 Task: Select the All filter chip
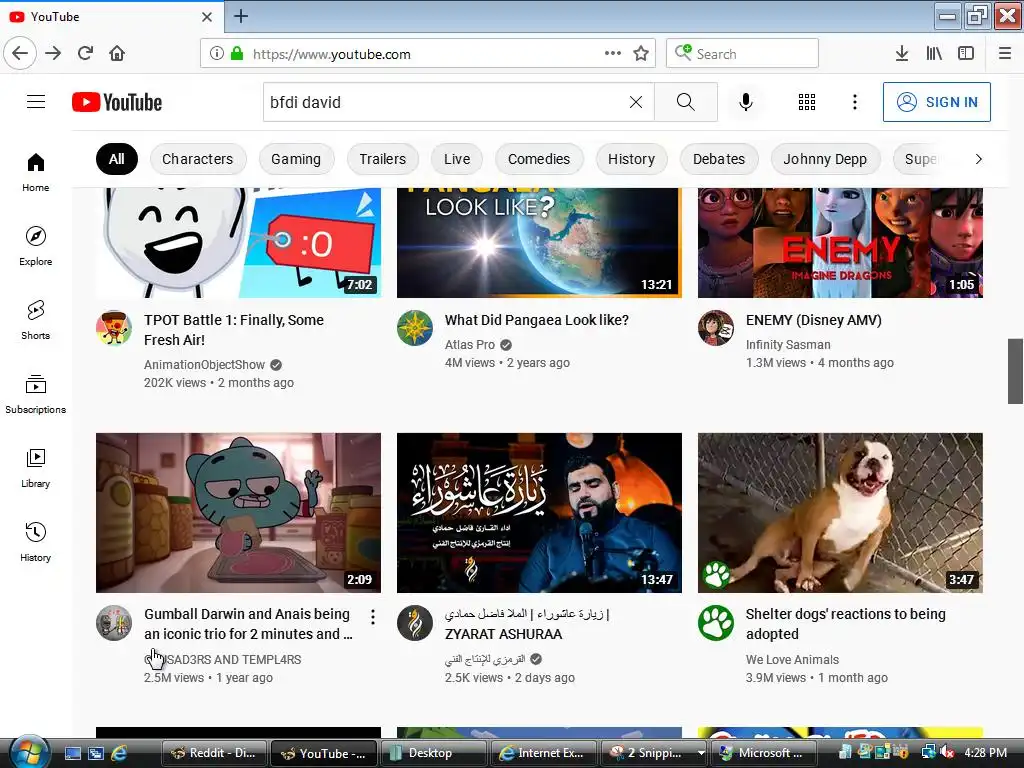pyautogui.click(x=117, y=159)
